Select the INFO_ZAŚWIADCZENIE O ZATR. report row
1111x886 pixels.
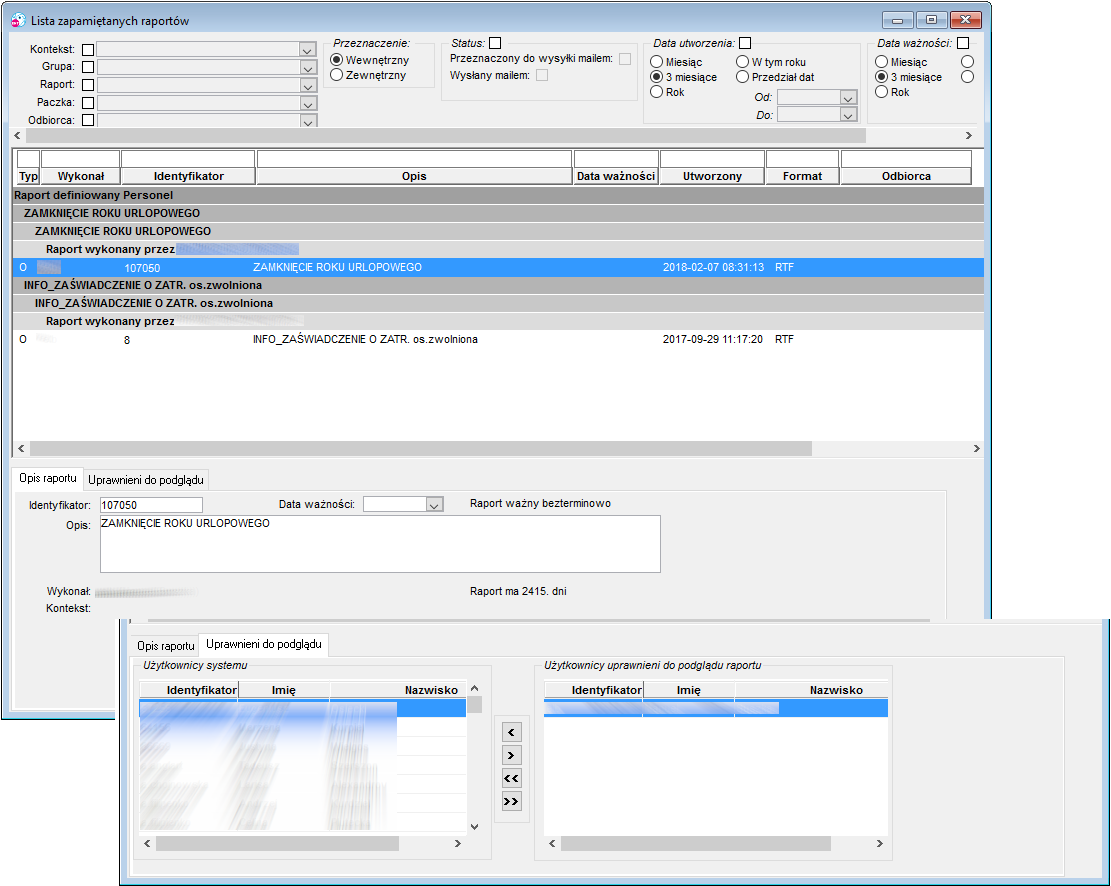point(497,340)
